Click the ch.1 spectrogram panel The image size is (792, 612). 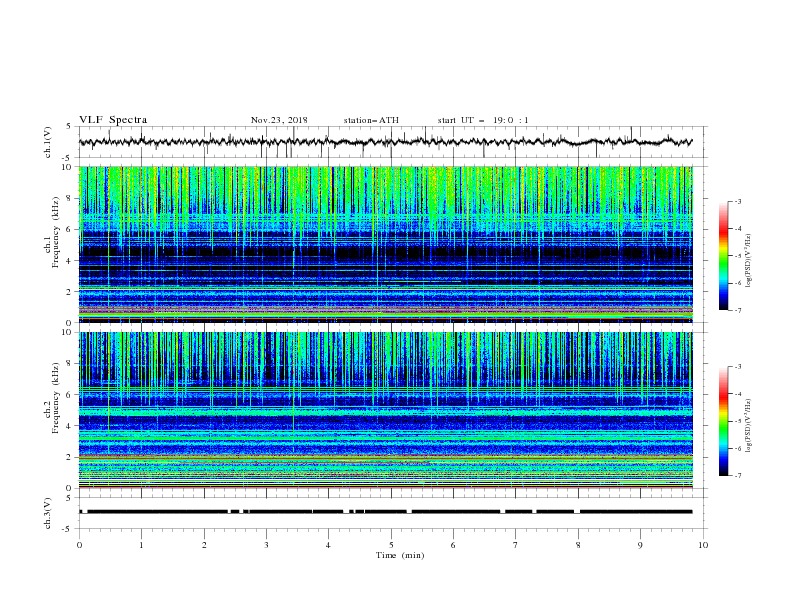(x=386, y=244)
